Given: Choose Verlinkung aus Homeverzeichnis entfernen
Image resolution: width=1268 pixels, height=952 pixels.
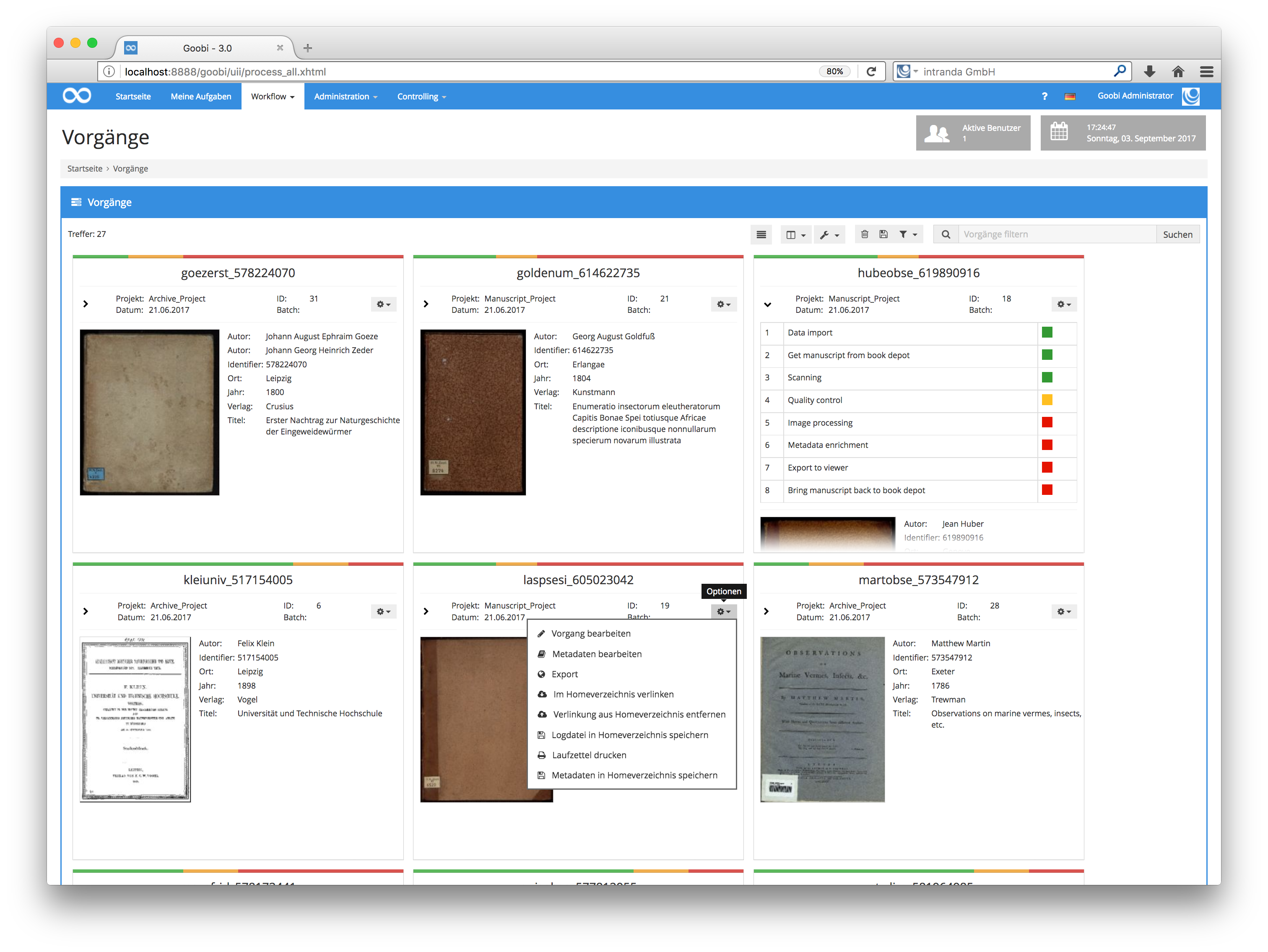Looking at the screenshot, I should click(632, 715).
